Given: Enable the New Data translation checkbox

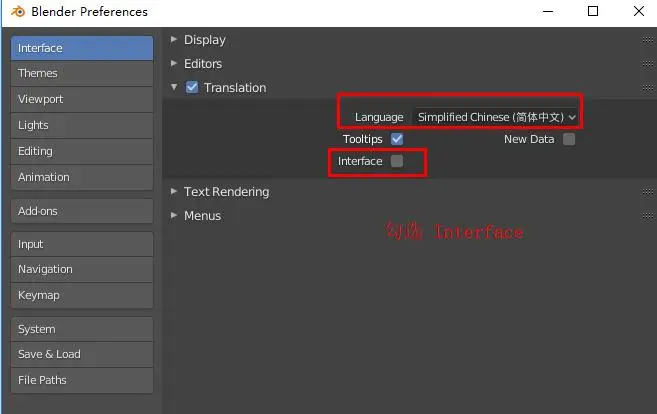Looking at the screenshot, I should (x=569, y=139).
